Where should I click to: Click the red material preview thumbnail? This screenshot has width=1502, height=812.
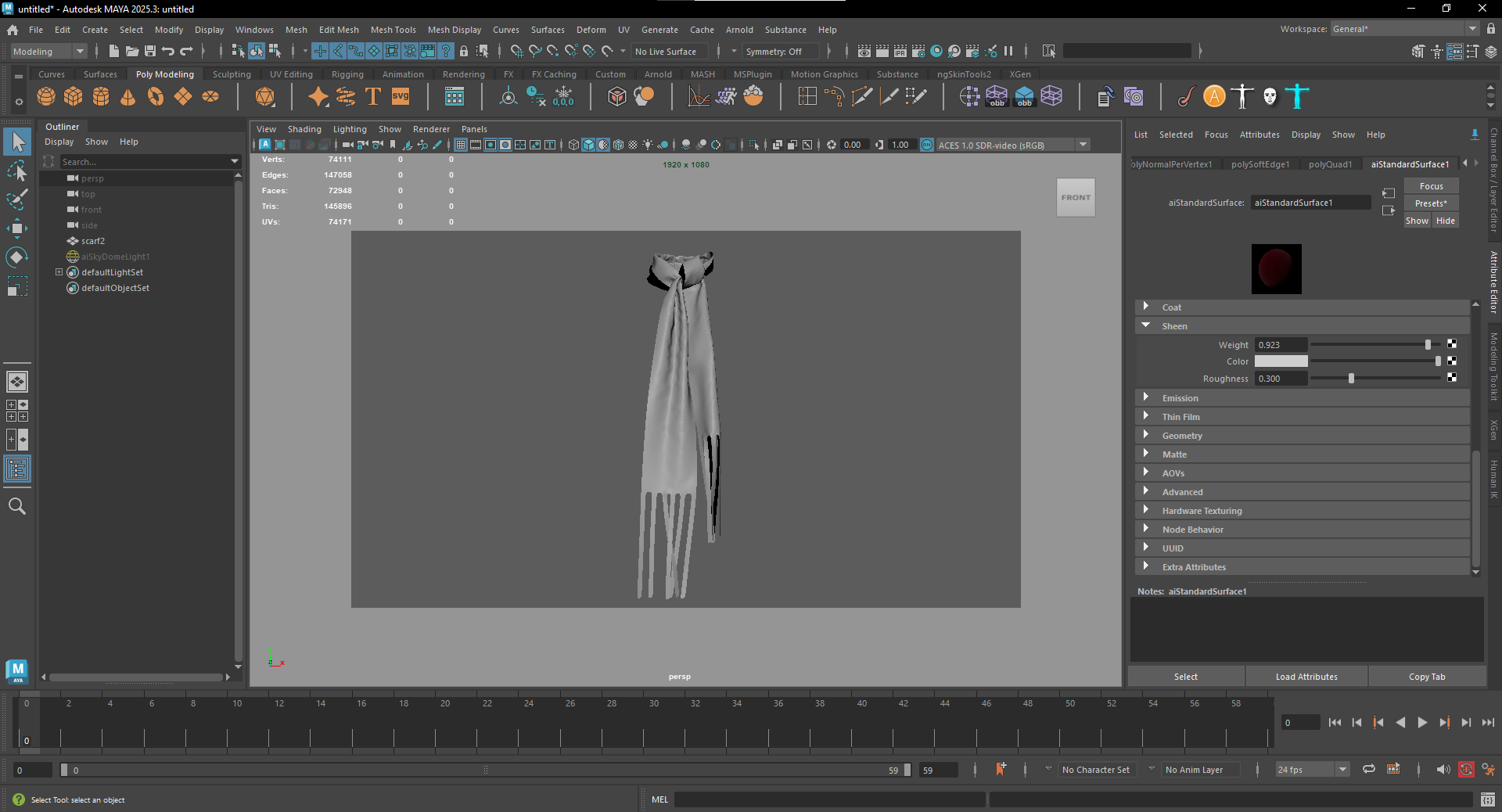tap(1276, 269)
